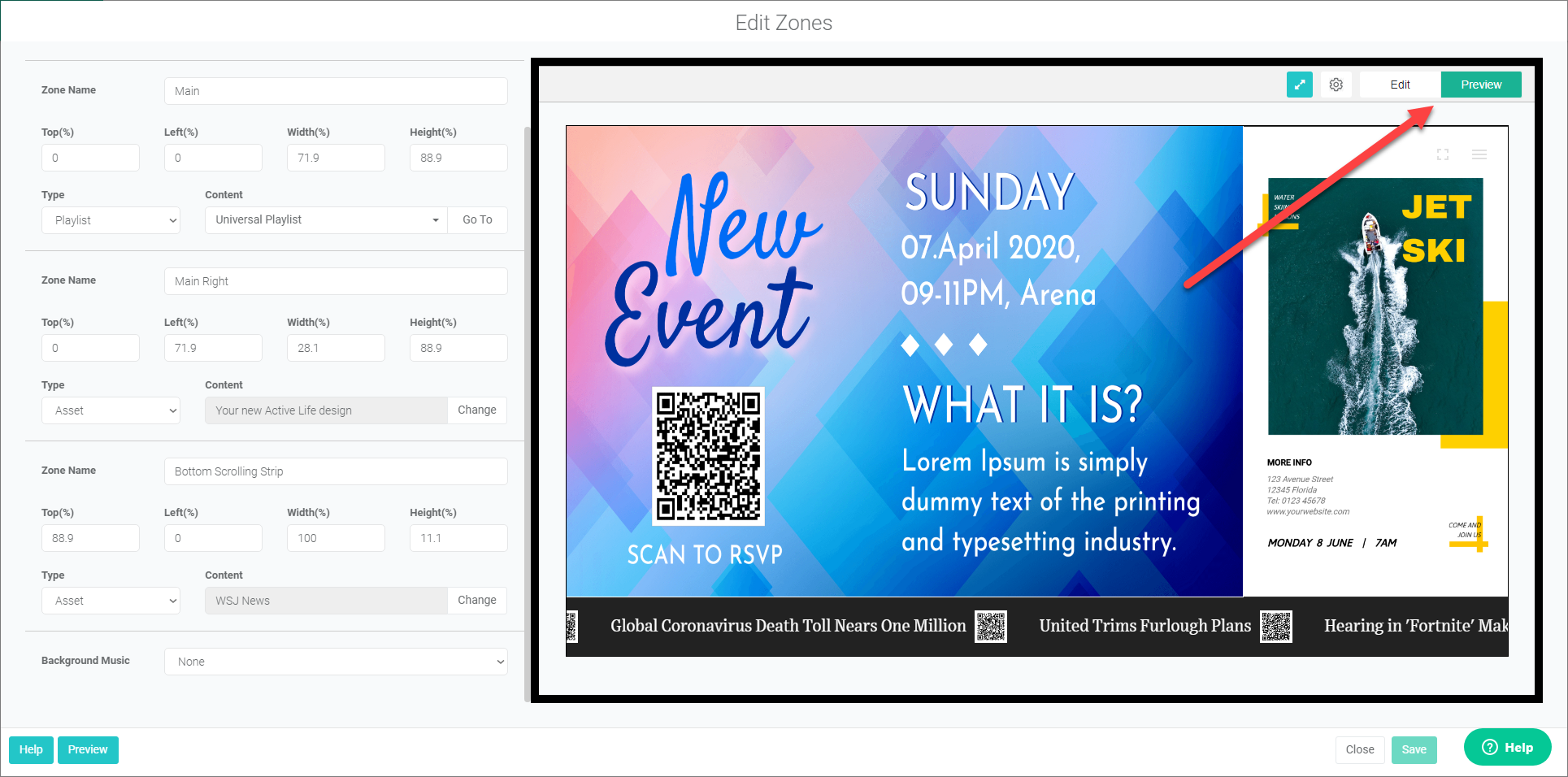Click Main Right Height field 88.9
This screenshot has height=777, width=1568.
coord(458,348)
